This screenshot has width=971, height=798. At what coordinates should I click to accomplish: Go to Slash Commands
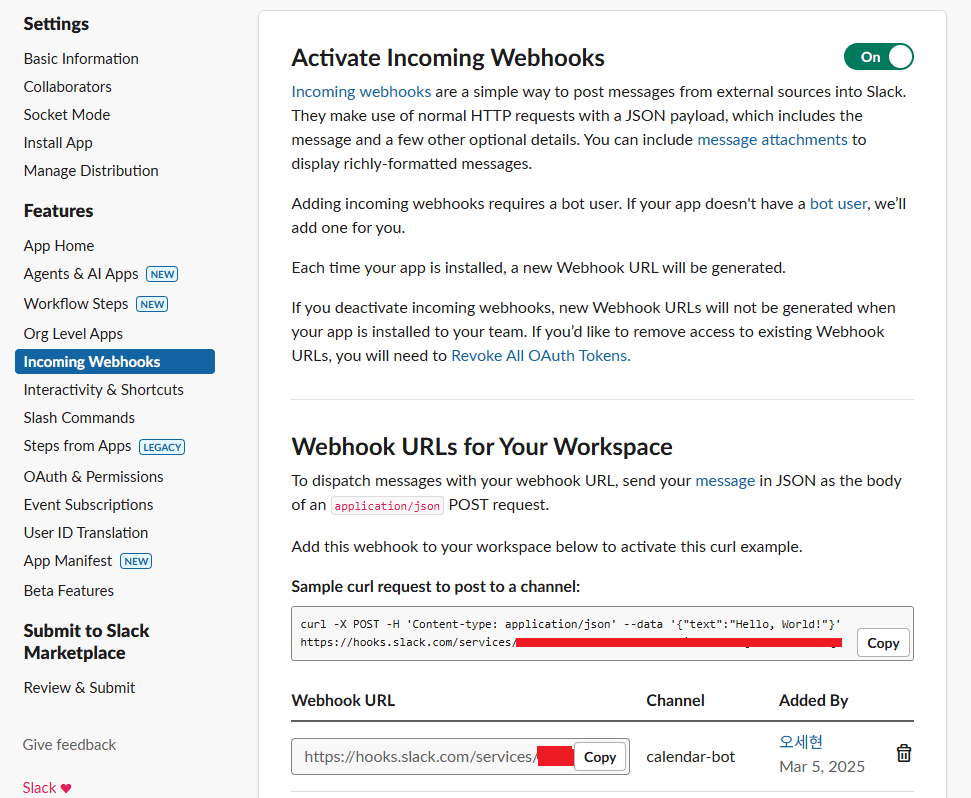coord(79,418)
